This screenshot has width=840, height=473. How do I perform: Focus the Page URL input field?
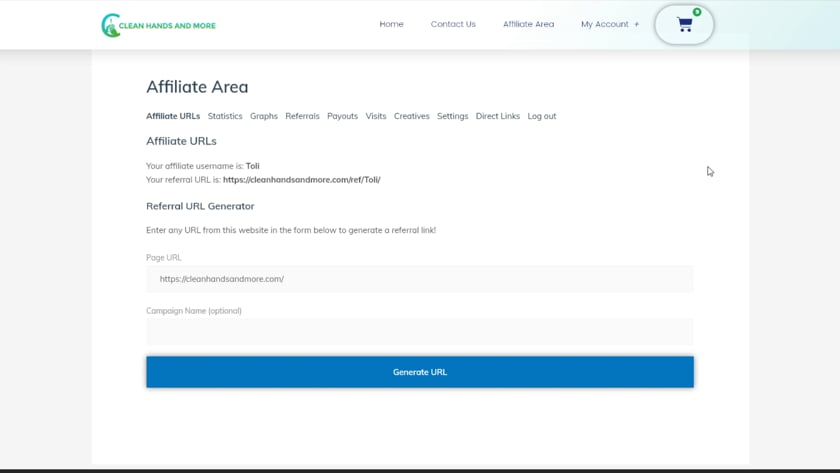pyautogui.click(x=420, y=279)
